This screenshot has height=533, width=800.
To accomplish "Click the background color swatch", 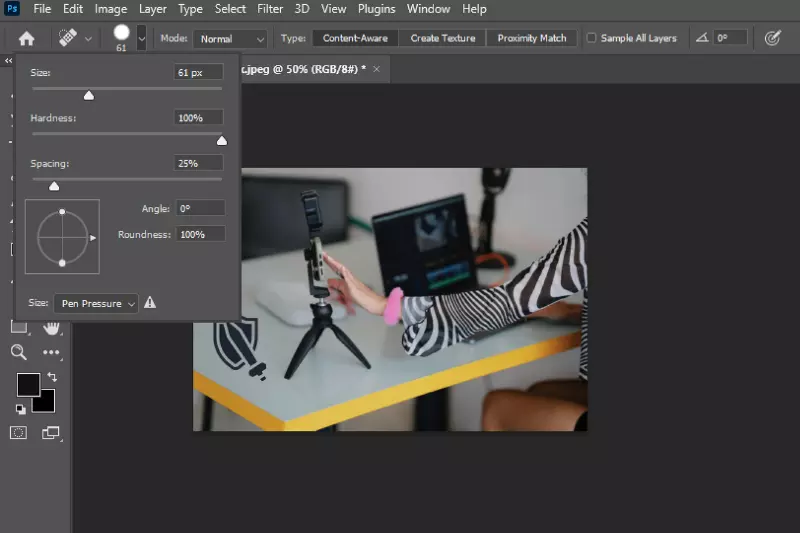I will pyautogui.click(x=47, y=404).
